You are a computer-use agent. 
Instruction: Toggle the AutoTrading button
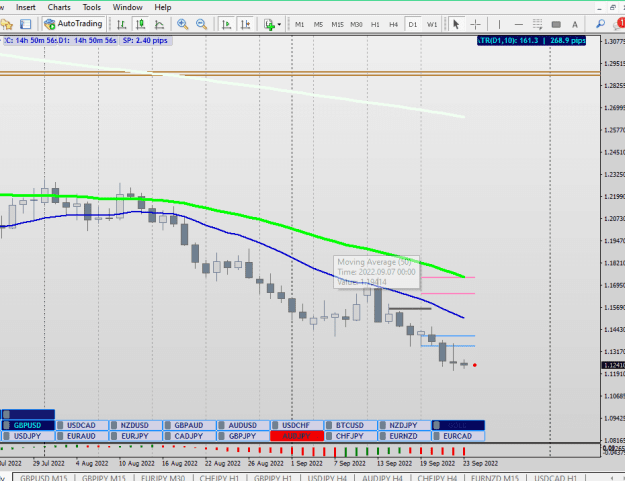(x=74, y=24)
